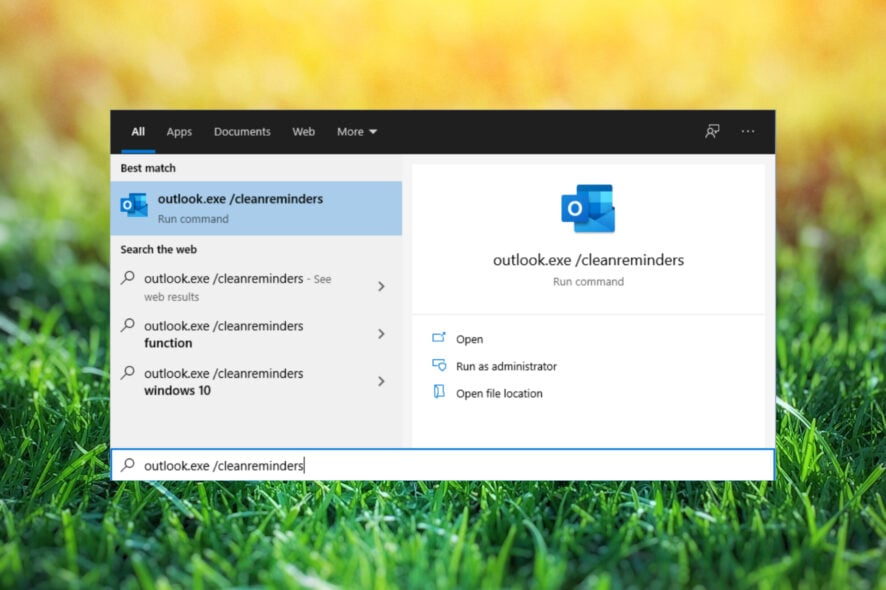Switch to the Apps tab
The image size is (886, 590).
click(x=179, y=132)
